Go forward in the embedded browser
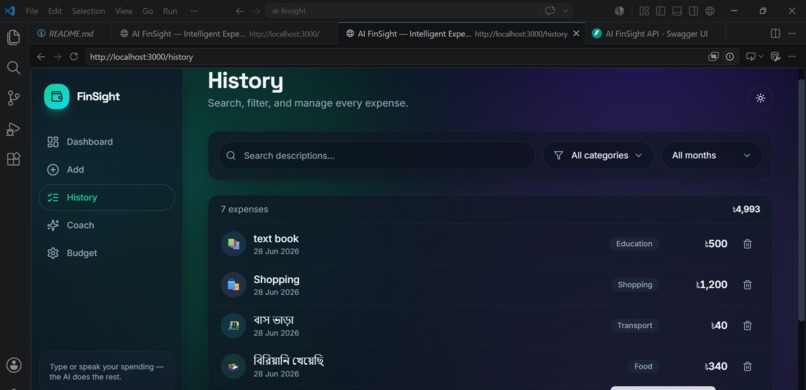 click(58, 57)
